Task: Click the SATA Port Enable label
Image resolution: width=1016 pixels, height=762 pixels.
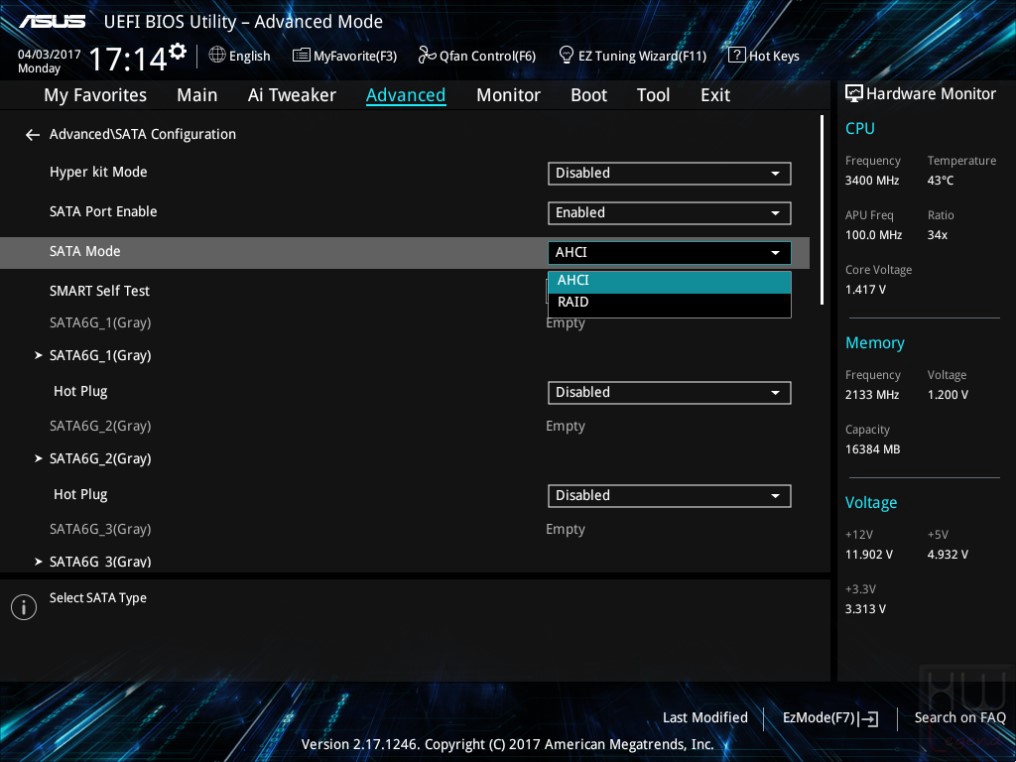Action: pos(103,212)
